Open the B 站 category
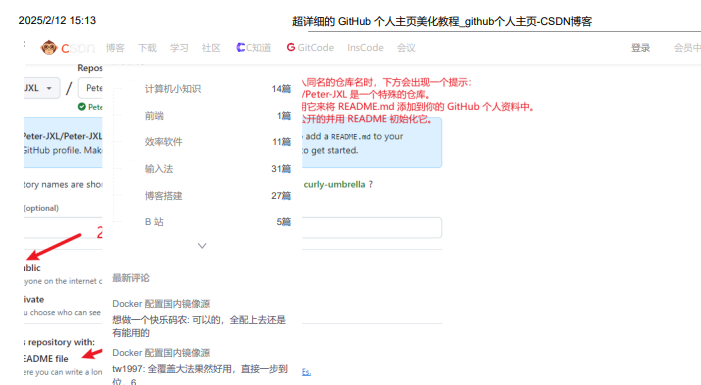 [154, 222]
